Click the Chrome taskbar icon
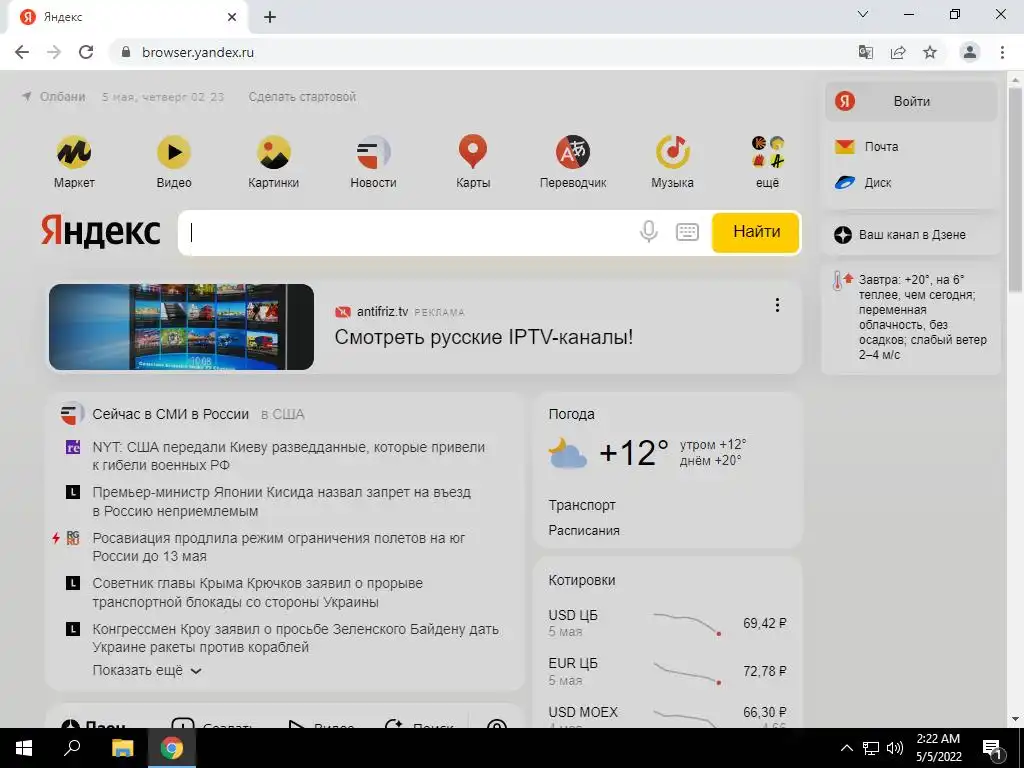 pos(172,748)
